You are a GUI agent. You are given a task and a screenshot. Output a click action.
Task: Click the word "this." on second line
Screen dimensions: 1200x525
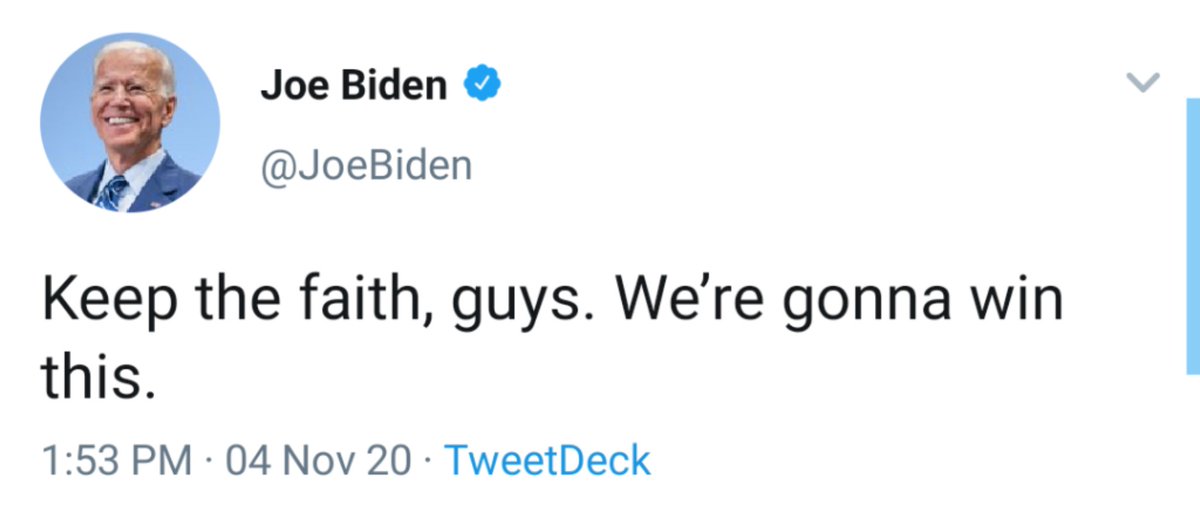[98, 378]
